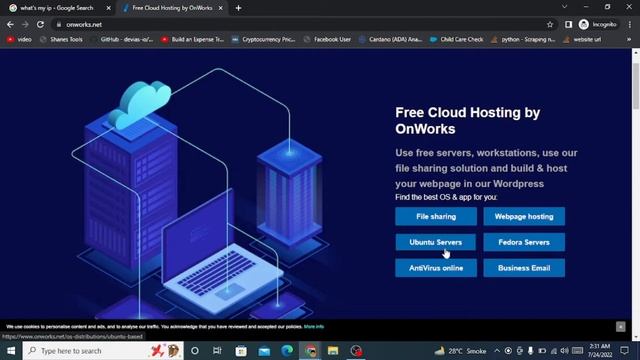Open Microsoft Store from the taskbar
Screen dimensions: 640x360
(241, 351)
